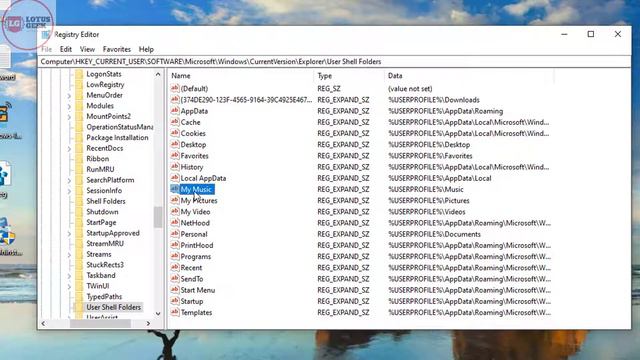Click the tree horizontal scroll right arrow
The width and height of the screenshot is (640, 360).
148,323
